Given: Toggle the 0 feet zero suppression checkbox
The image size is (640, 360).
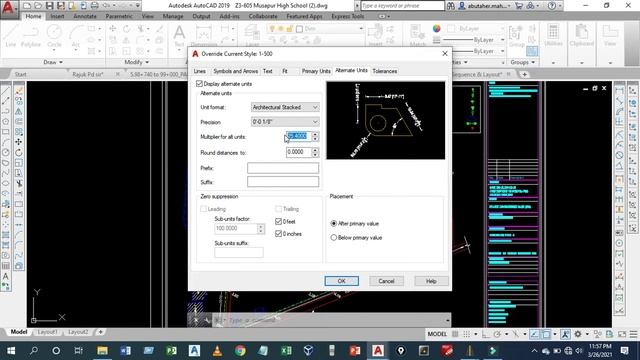Looking at the screenshot, I should 278,221.
